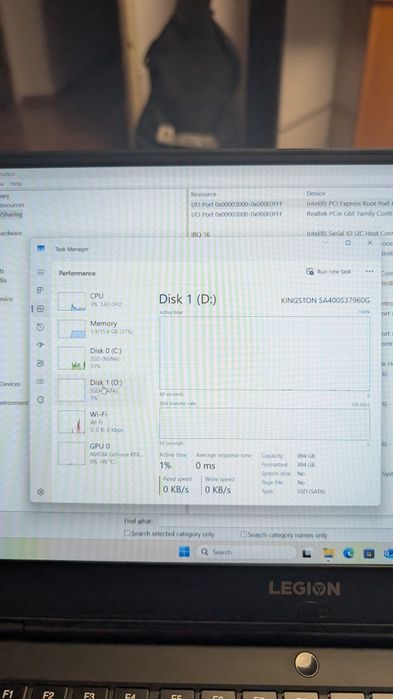Image resolution: width=393 pixels, height=699 pixels.
Task: Click Run new task button
Action: [x=328, y=271]
